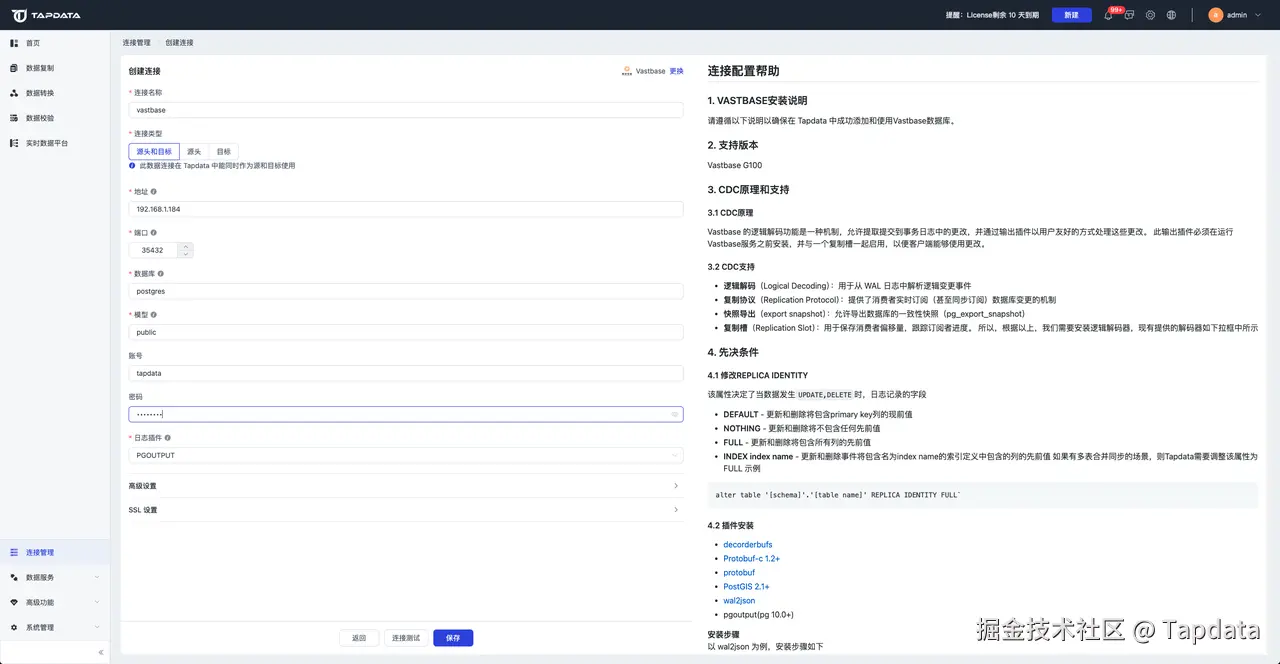Open 数据复制 menu item

click(55, 68)
